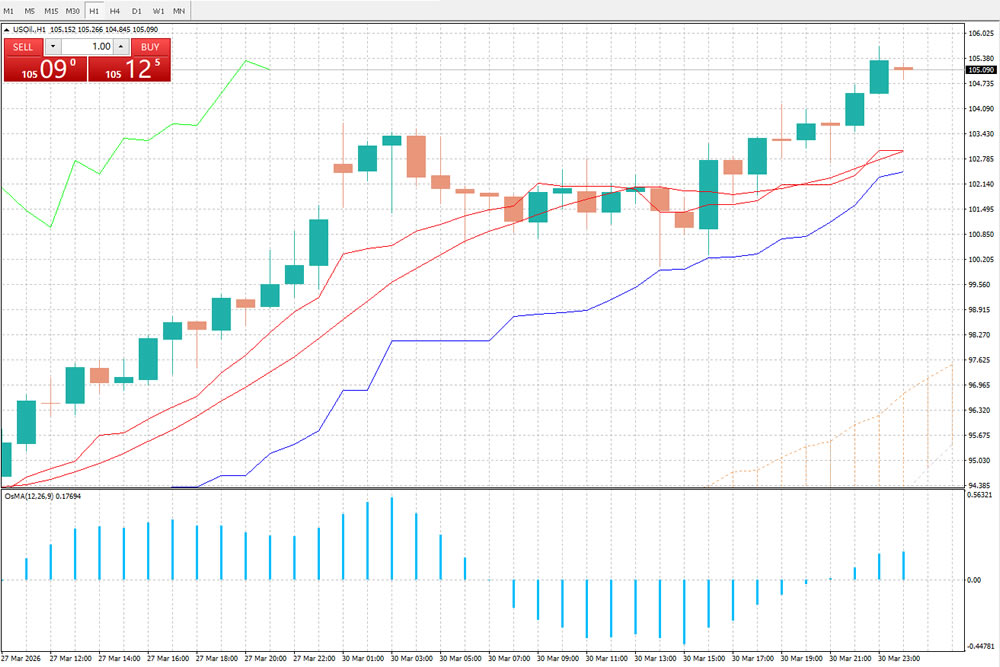Switch to the M1 timeframe
Screen dimensions: 1000x667
coord(9,10)
